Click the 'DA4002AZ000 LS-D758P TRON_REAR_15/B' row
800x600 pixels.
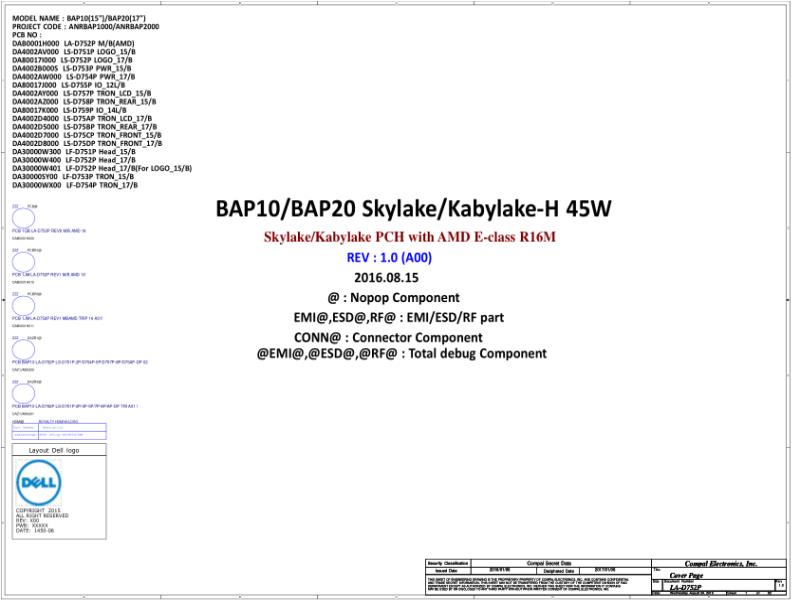[x=84, y=102]
